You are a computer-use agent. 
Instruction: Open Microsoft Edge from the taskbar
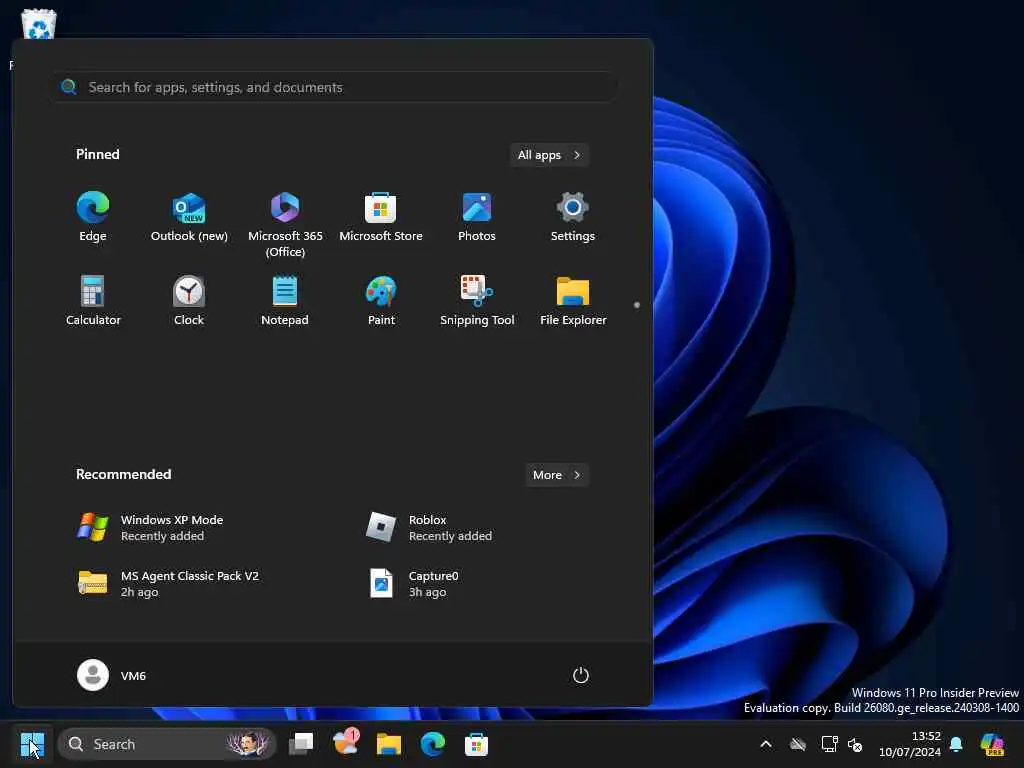432,744
